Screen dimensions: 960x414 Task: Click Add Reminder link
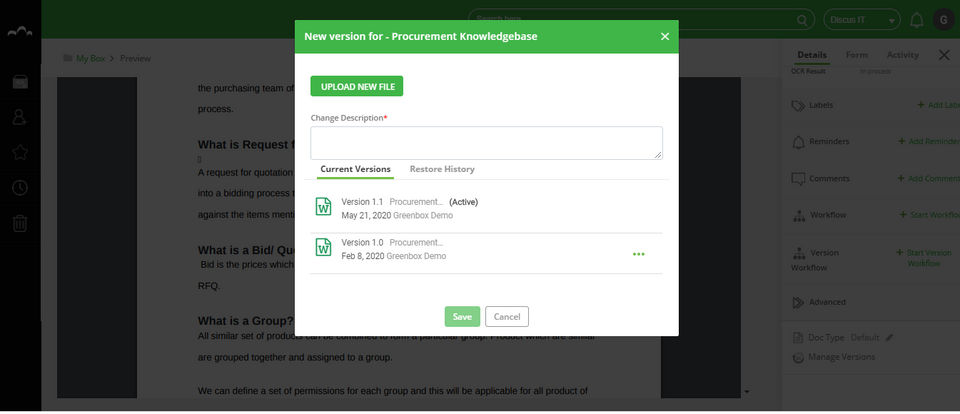[928, 141]
